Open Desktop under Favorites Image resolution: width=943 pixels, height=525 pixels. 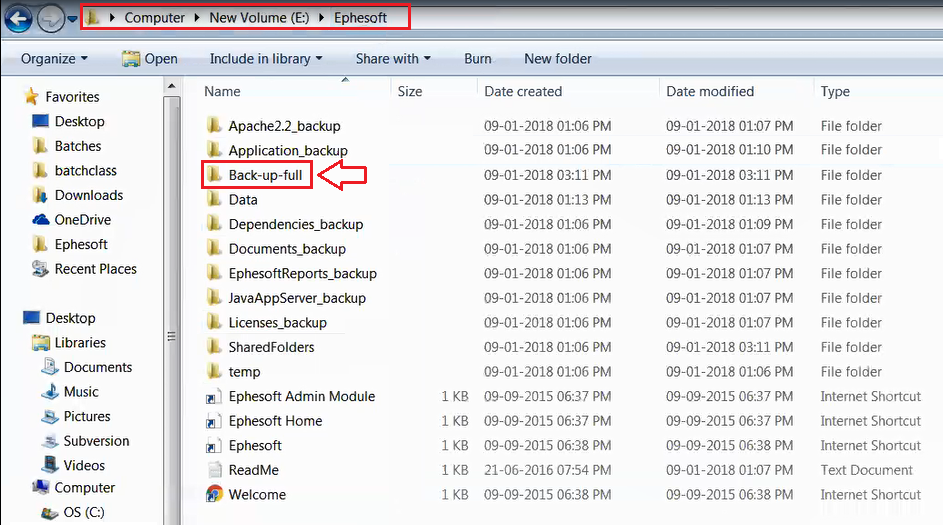(x=79, y=121)
